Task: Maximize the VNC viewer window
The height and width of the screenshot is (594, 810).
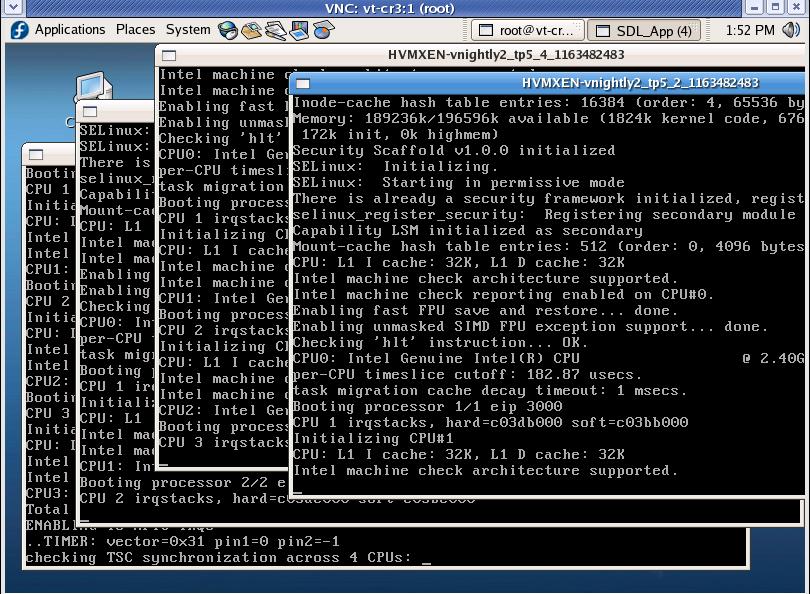Action: point(775,8)
